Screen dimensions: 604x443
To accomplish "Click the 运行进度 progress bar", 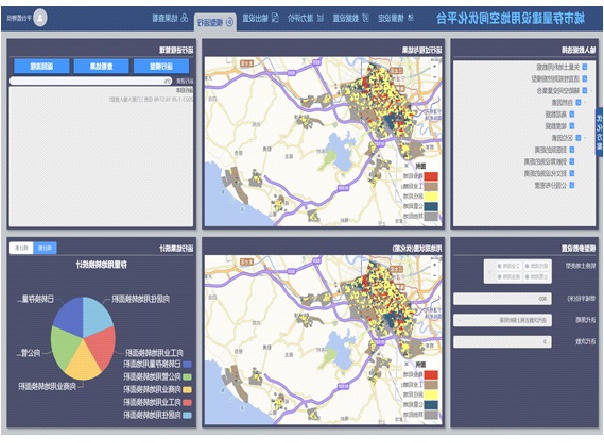I will 91,81.
